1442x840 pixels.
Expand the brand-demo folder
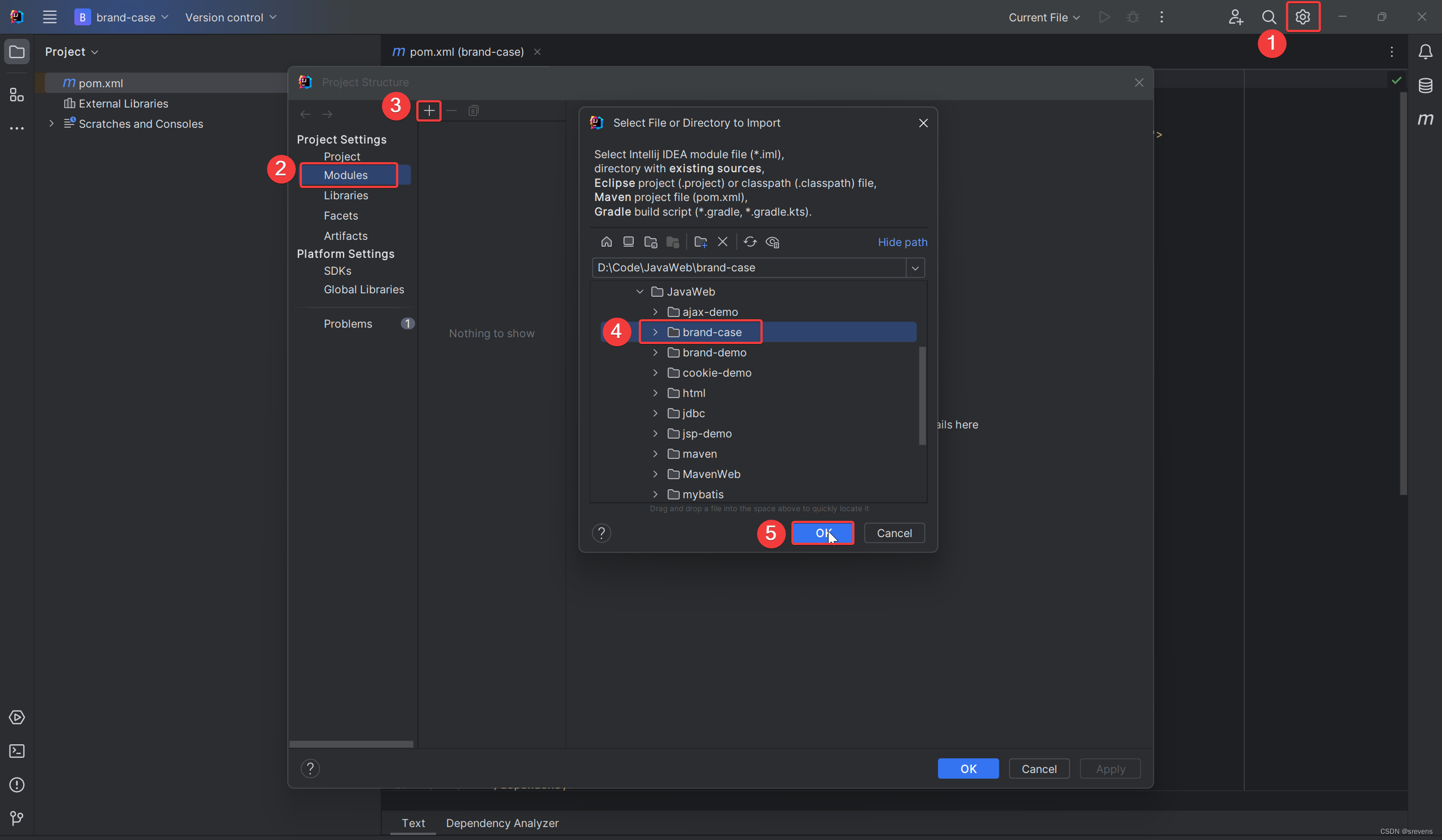655,353
